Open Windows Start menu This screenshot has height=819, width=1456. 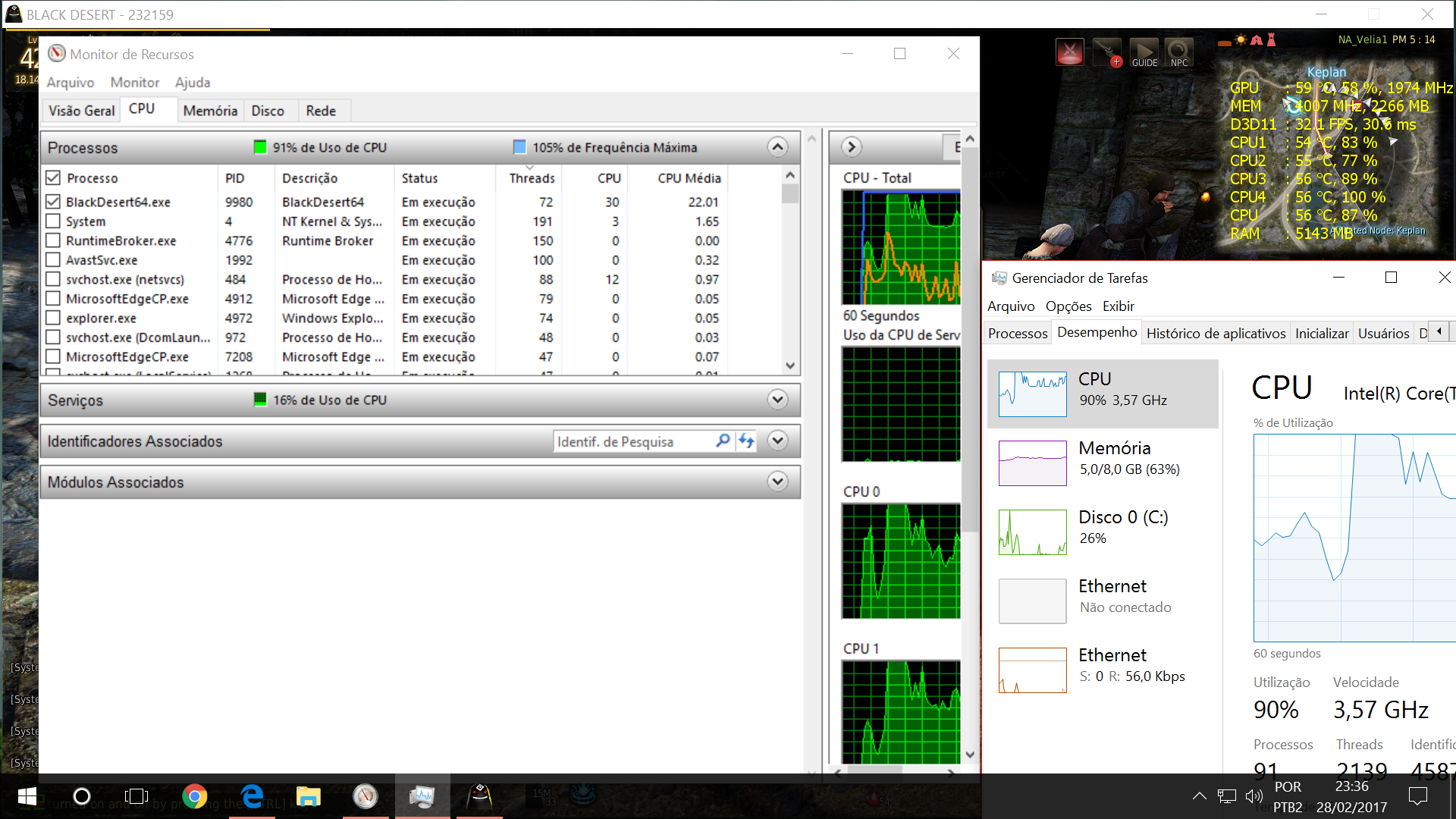click(27, 796)
